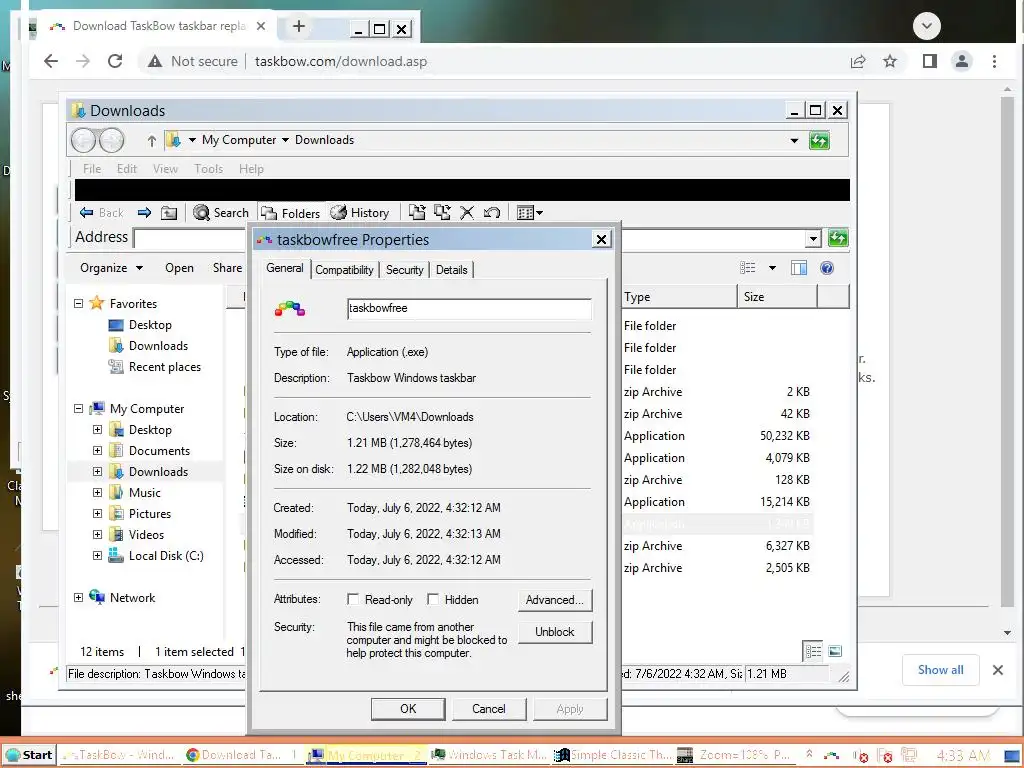Screen dimensions: 1024x768
Task: Reload the Chrome page
Action: click(115, 61)
